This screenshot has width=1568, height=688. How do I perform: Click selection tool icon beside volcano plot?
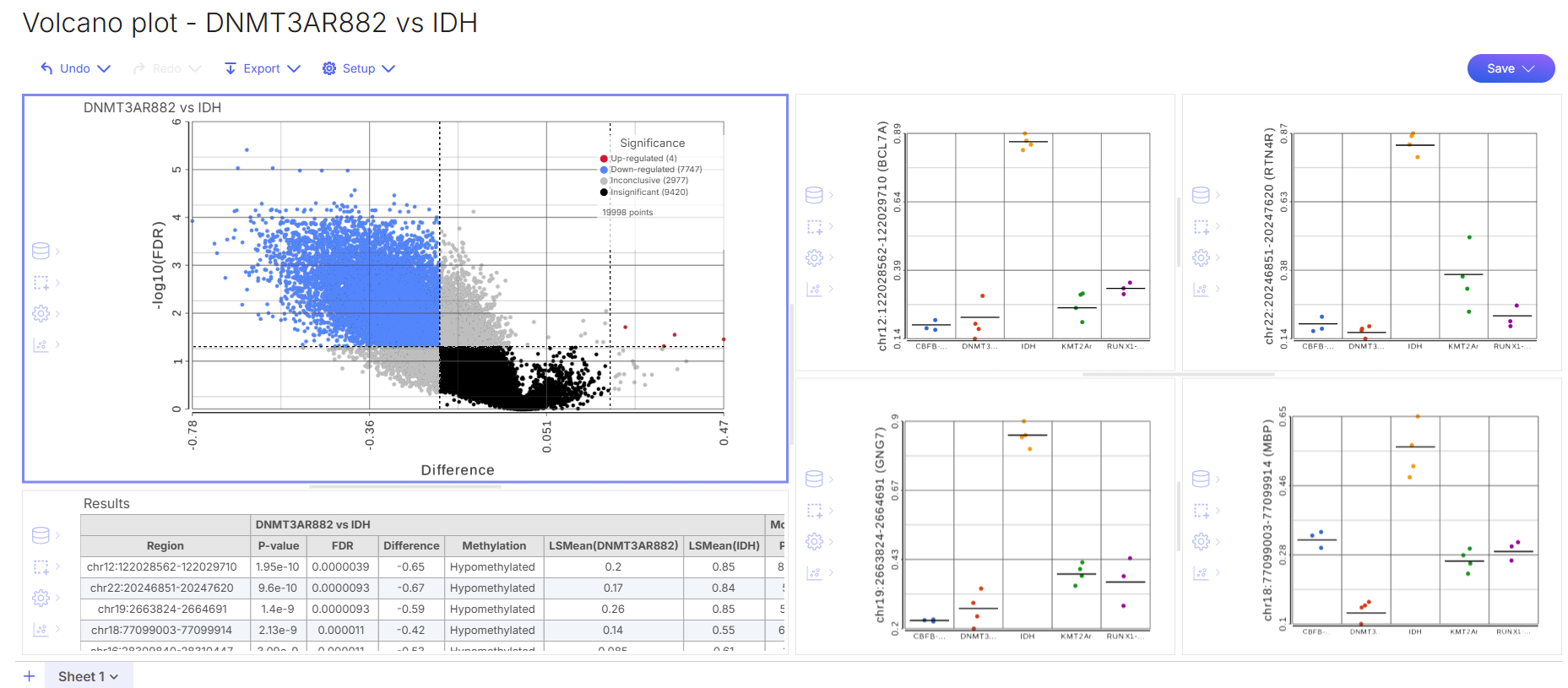[x=41, y=282]
